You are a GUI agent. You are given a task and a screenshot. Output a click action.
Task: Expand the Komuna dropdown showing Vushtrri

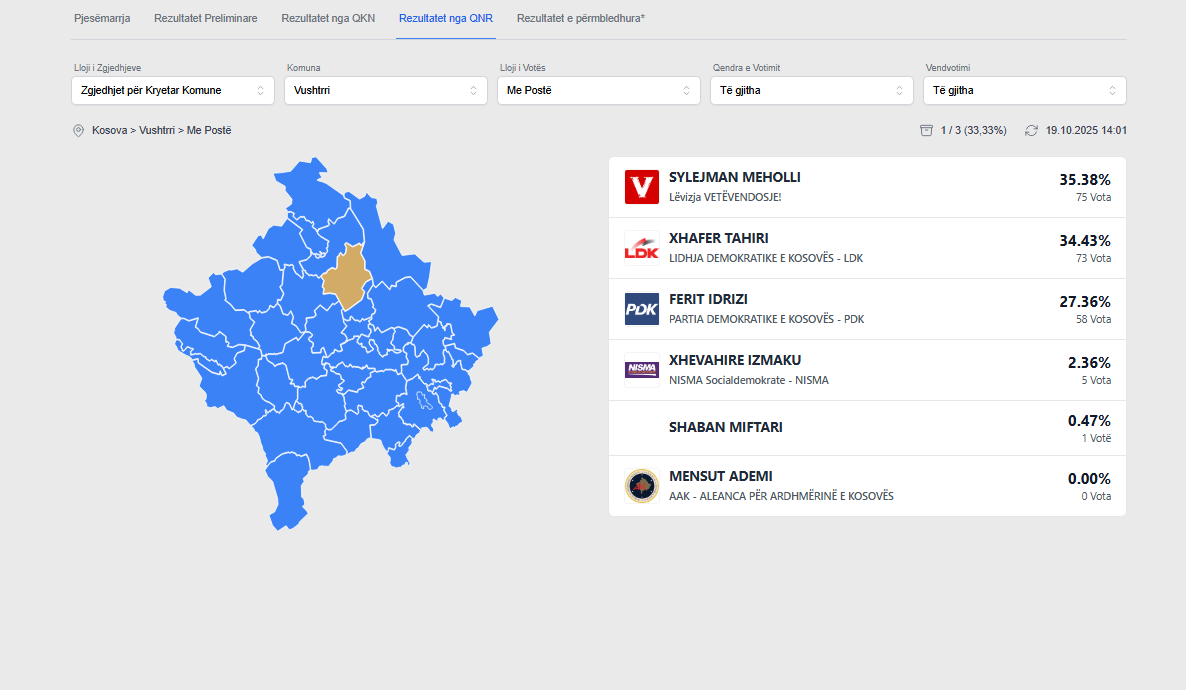coord(386,90)
